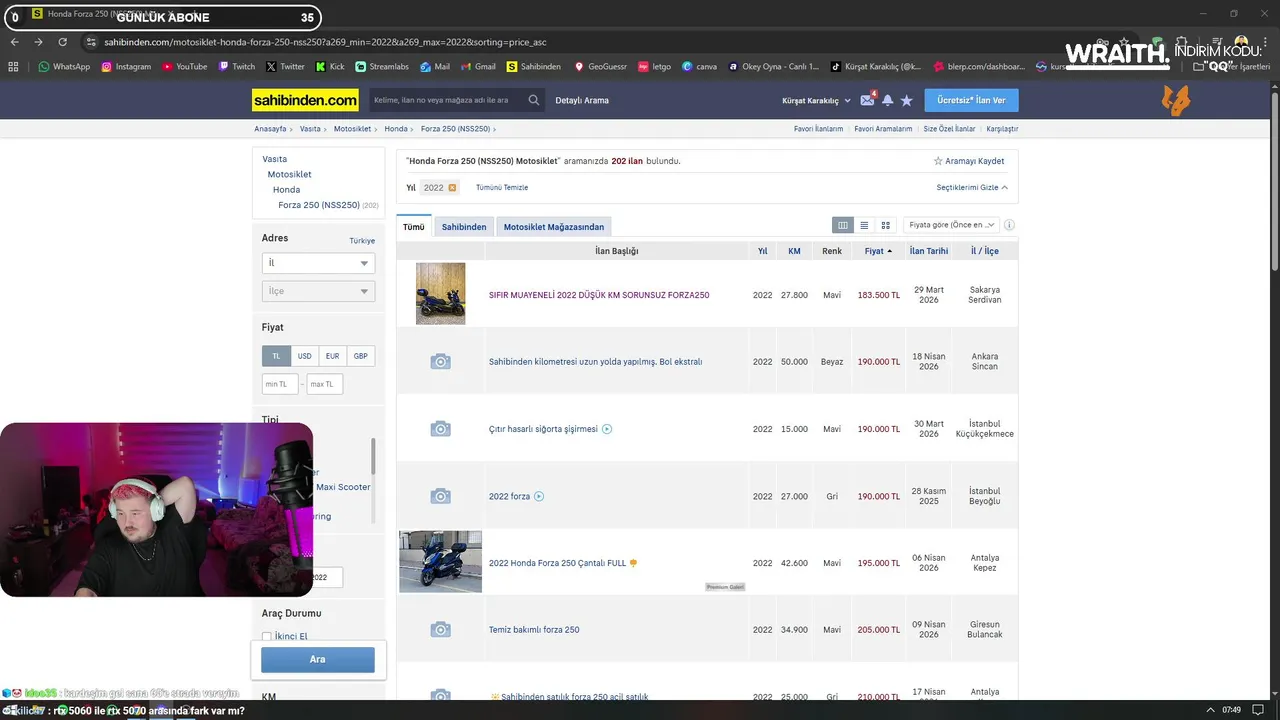Open Twitch bookmark

[x=236, y=66]
